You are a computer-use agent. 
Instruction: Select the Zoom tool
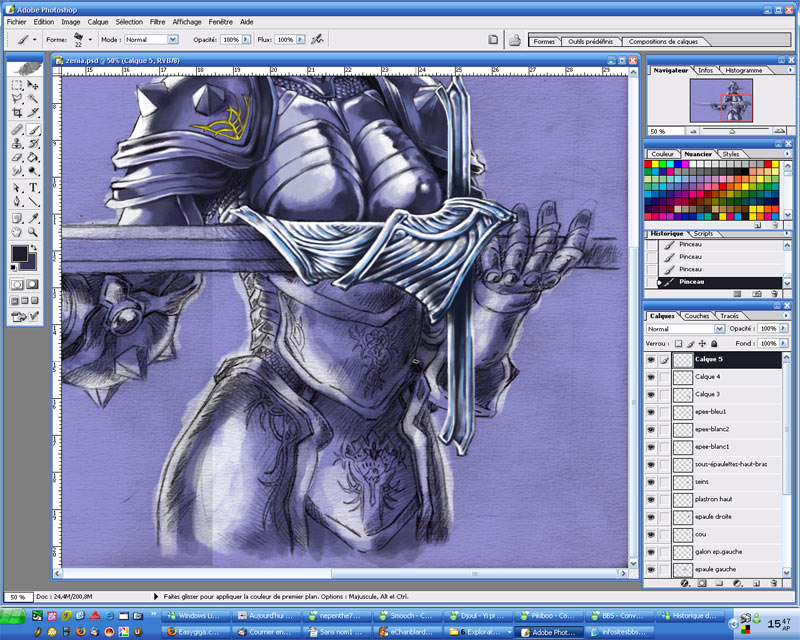pos(33,233)
